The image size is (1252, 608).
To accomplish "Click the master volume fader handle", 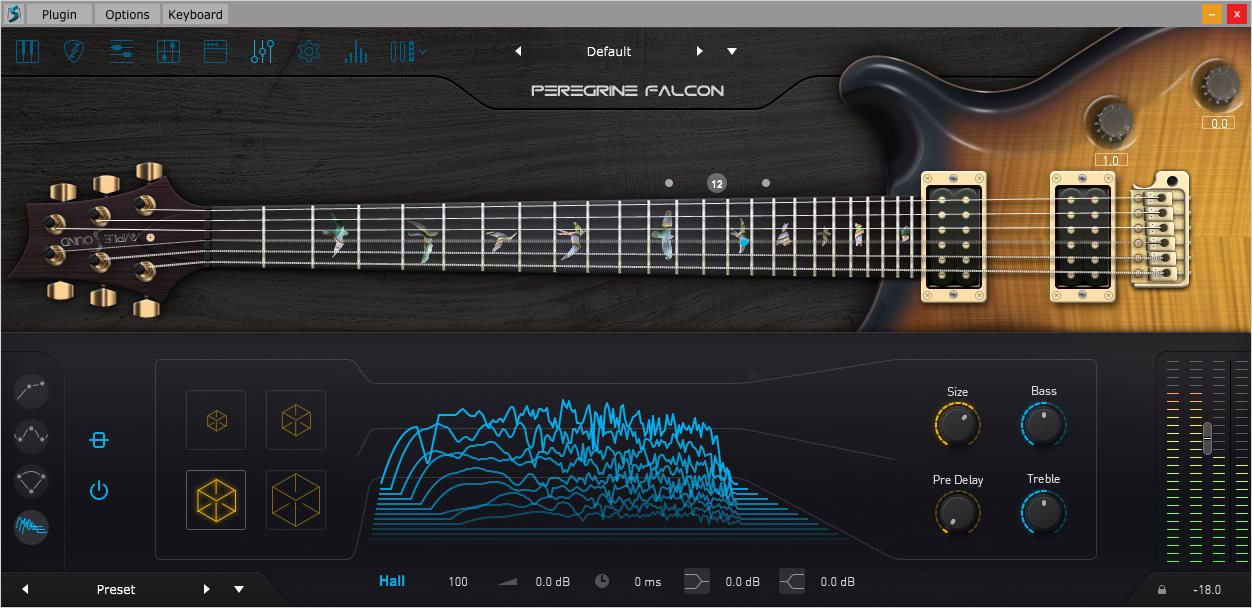I will point(1208,438).
